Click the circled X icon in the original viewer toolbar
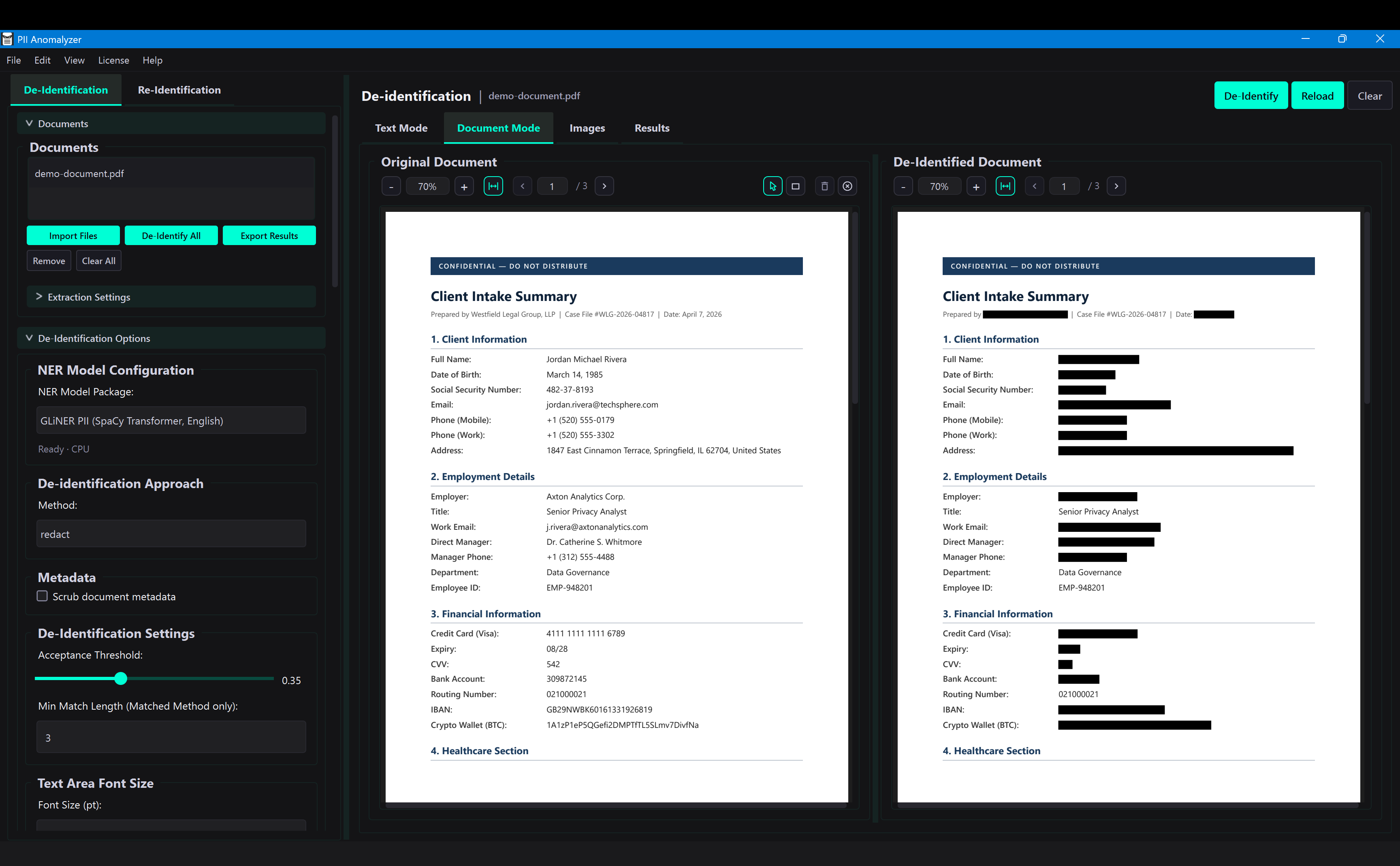1400x866 pixels. 848,186
